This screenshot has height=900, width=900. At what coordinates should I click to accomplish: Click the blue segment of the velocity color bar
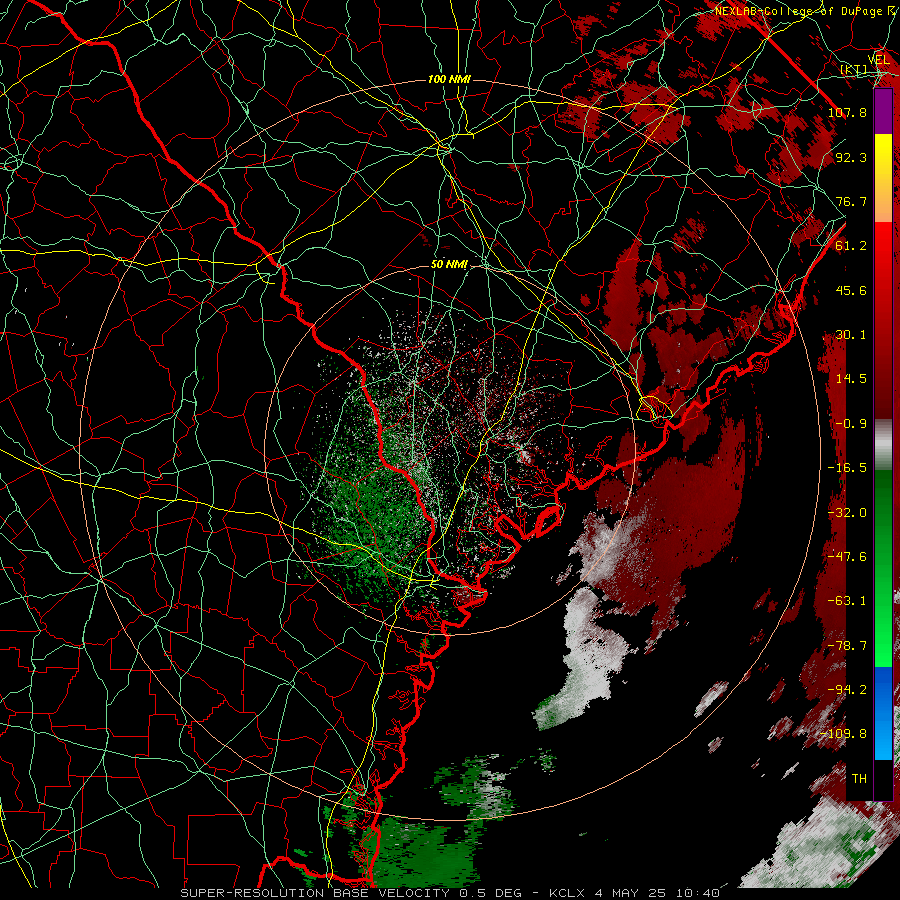coord(883,713)
